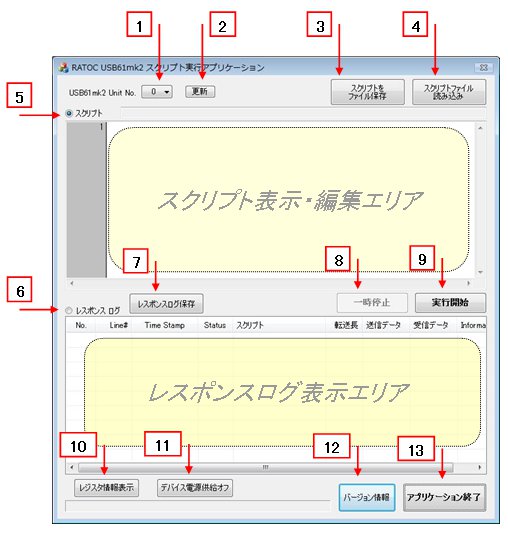Click the 一時停止 pause button
Viewport: 508px width, 536px height.
coord(372,303)
